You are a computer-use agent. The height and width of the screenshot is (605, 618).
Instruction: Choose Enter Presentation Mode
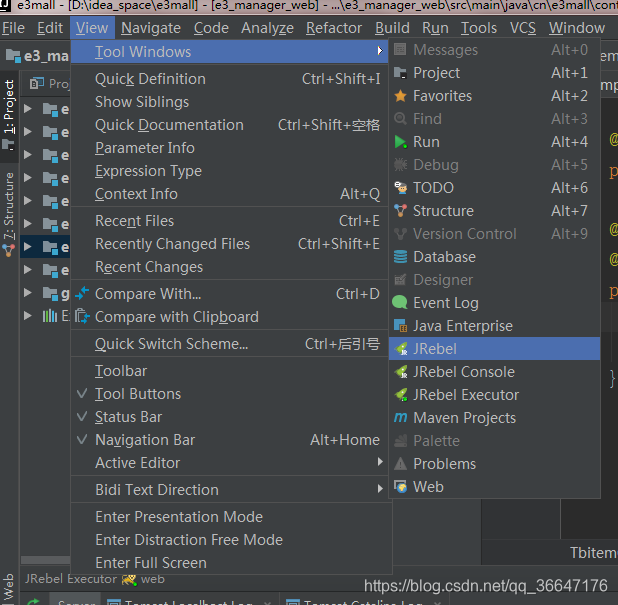tap(231, 517)
